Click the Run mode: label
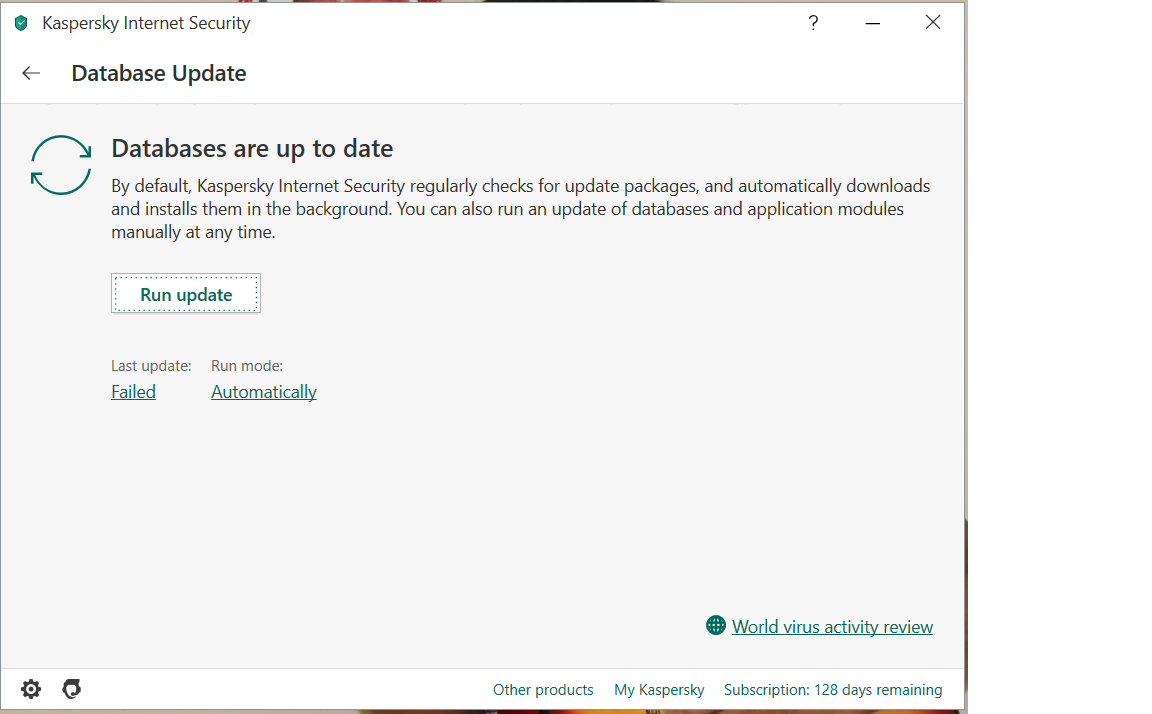1152x714 pixels. coord(247,366)
